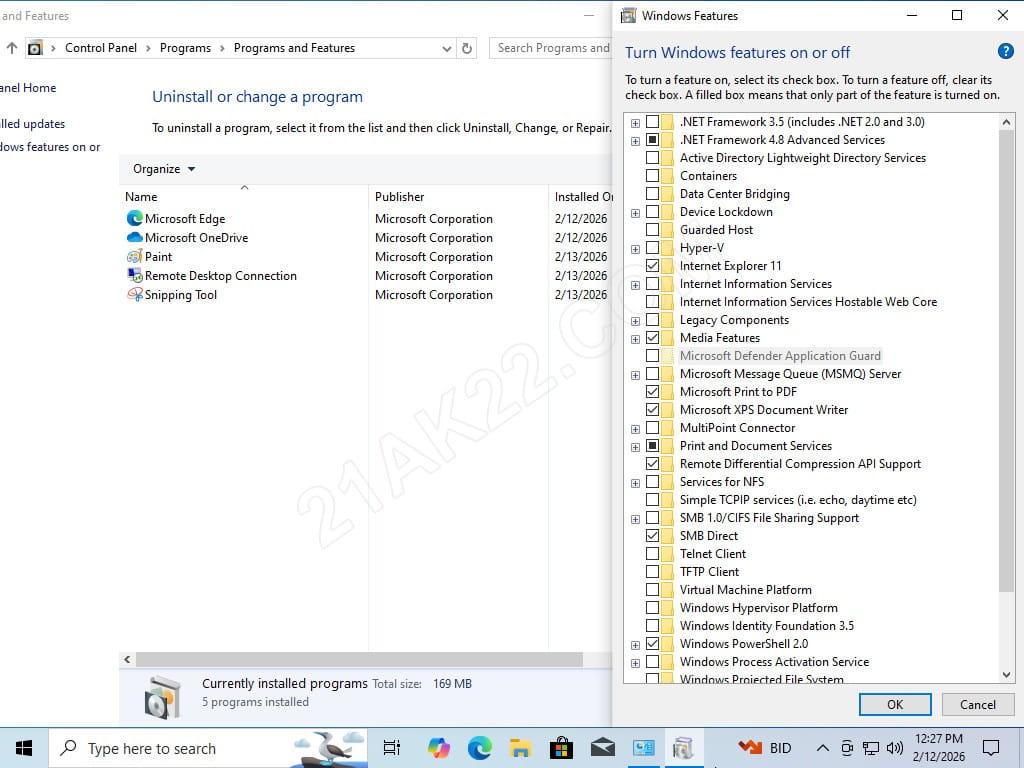
Task: Open the installed updates link
Action: [33, 123]
